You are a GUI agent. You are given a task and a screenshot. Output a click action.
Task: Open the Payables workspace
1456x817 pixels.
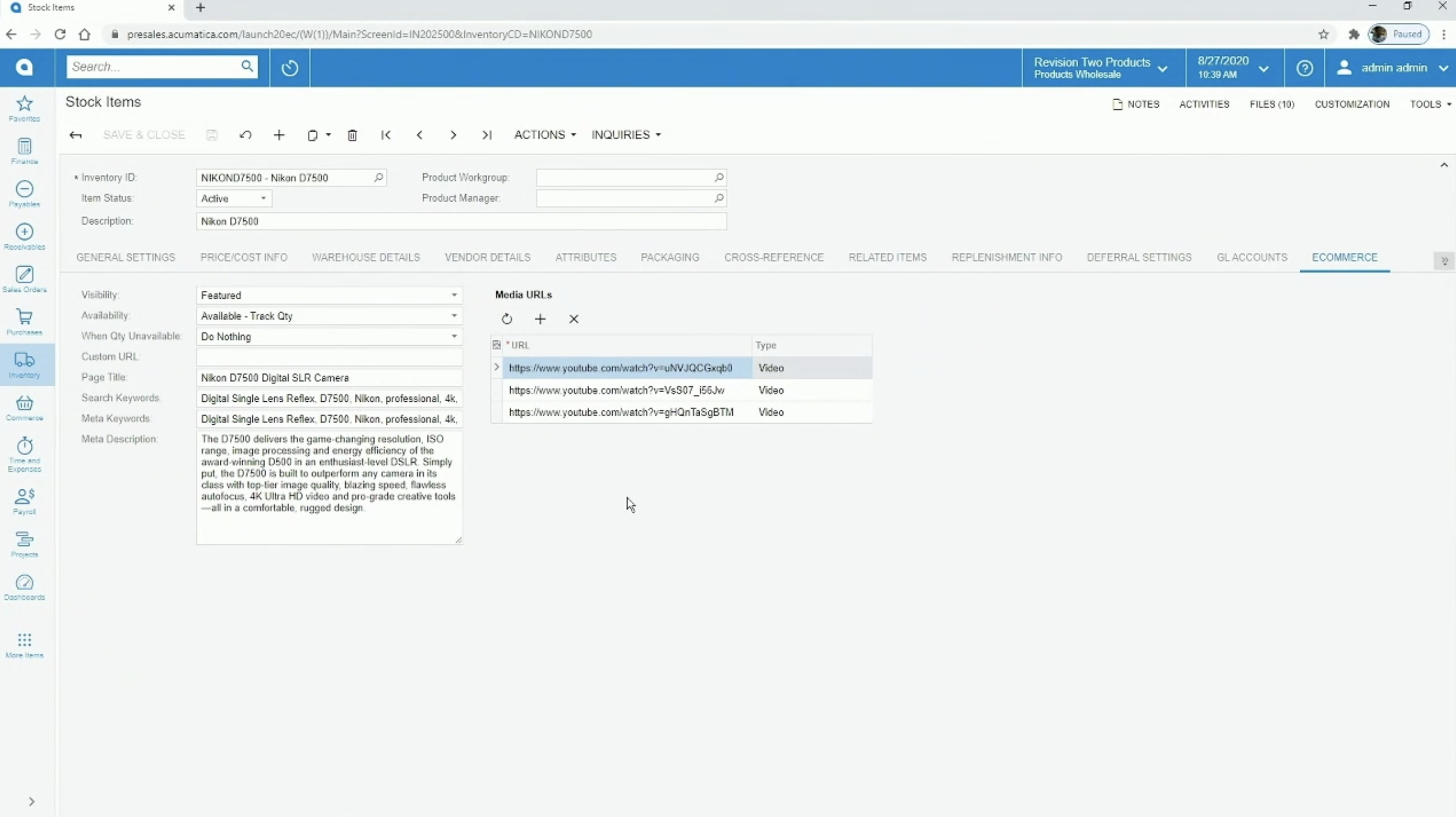tap(24, 194)
